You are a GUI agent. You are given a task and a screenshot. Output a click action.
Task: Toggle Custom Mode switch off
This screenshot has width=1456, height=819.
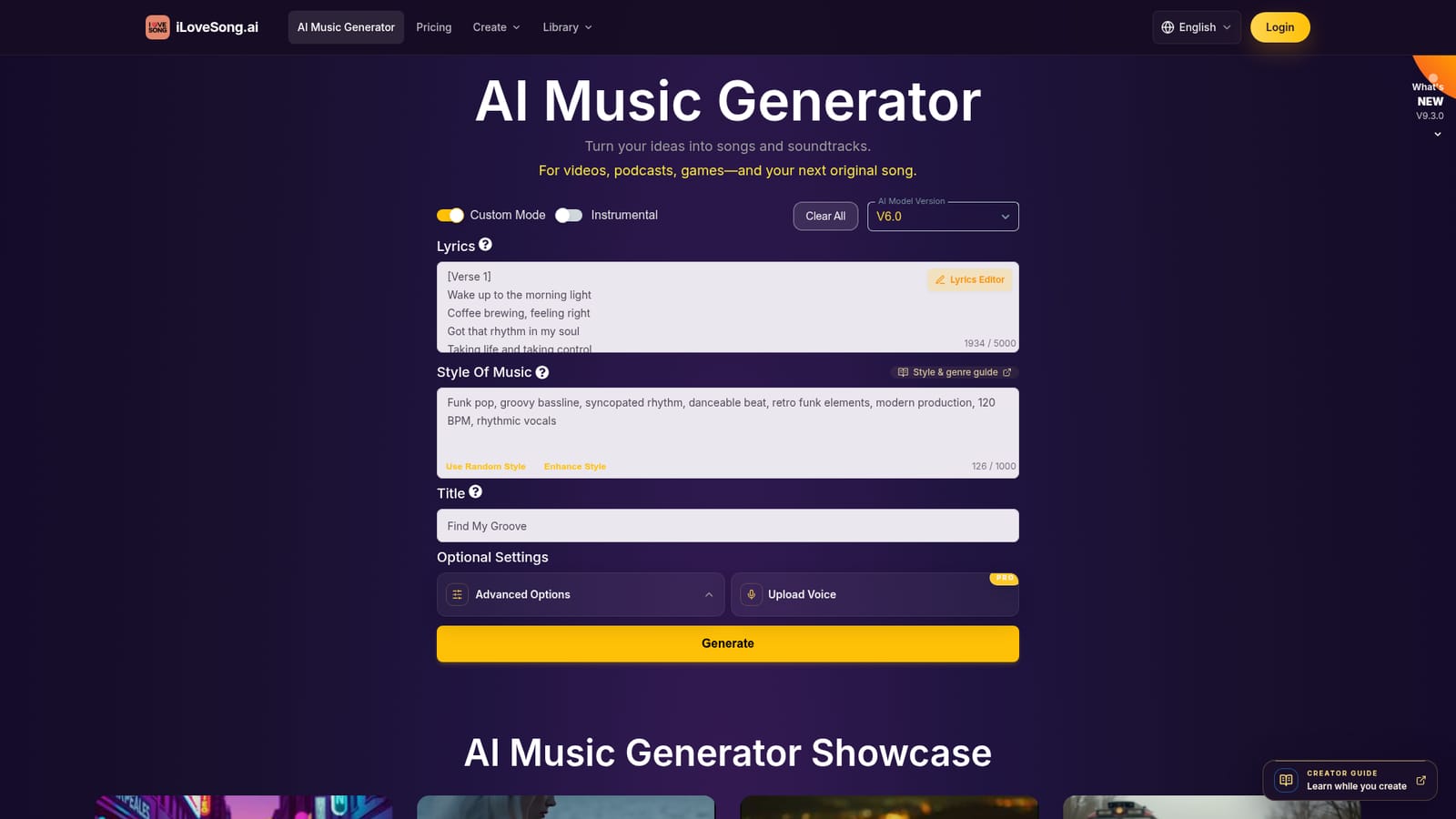[450, 215]
